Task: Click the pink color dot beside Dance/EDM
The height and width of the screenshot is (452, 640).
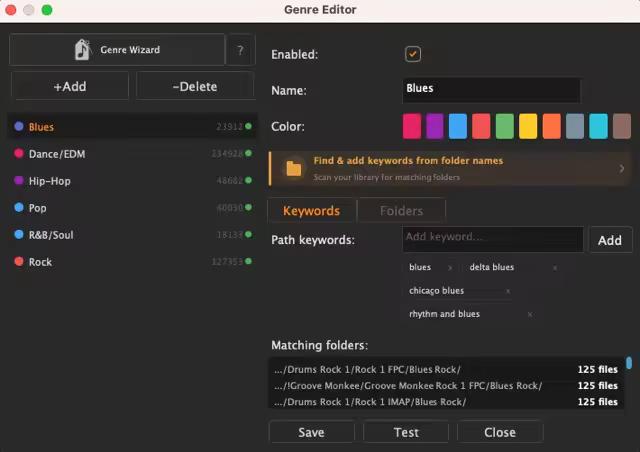Action: click(x=19, y=153)
